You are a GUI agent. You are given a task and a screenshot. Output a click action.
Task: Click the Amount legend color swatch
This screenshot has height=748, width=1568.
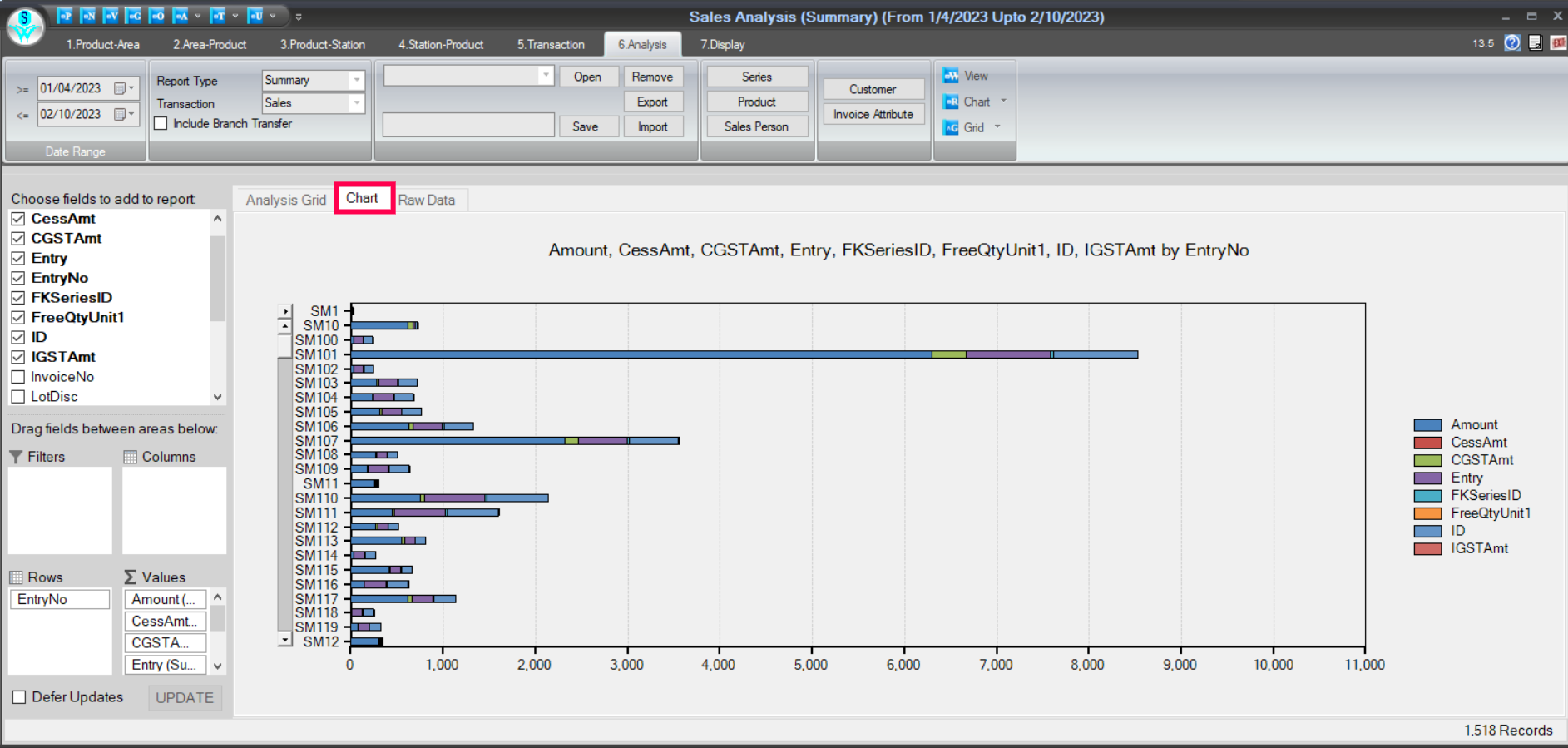(1427, 425)
